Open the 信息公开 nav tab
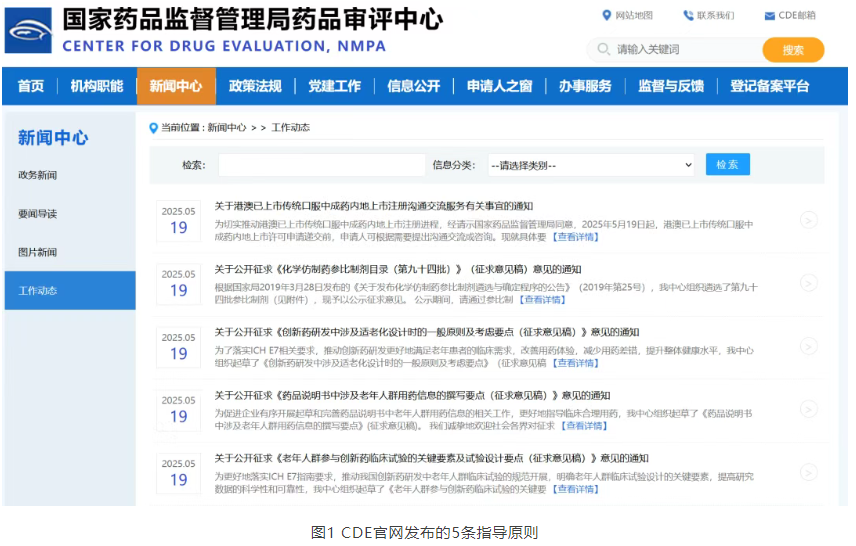 coord(414,86)
